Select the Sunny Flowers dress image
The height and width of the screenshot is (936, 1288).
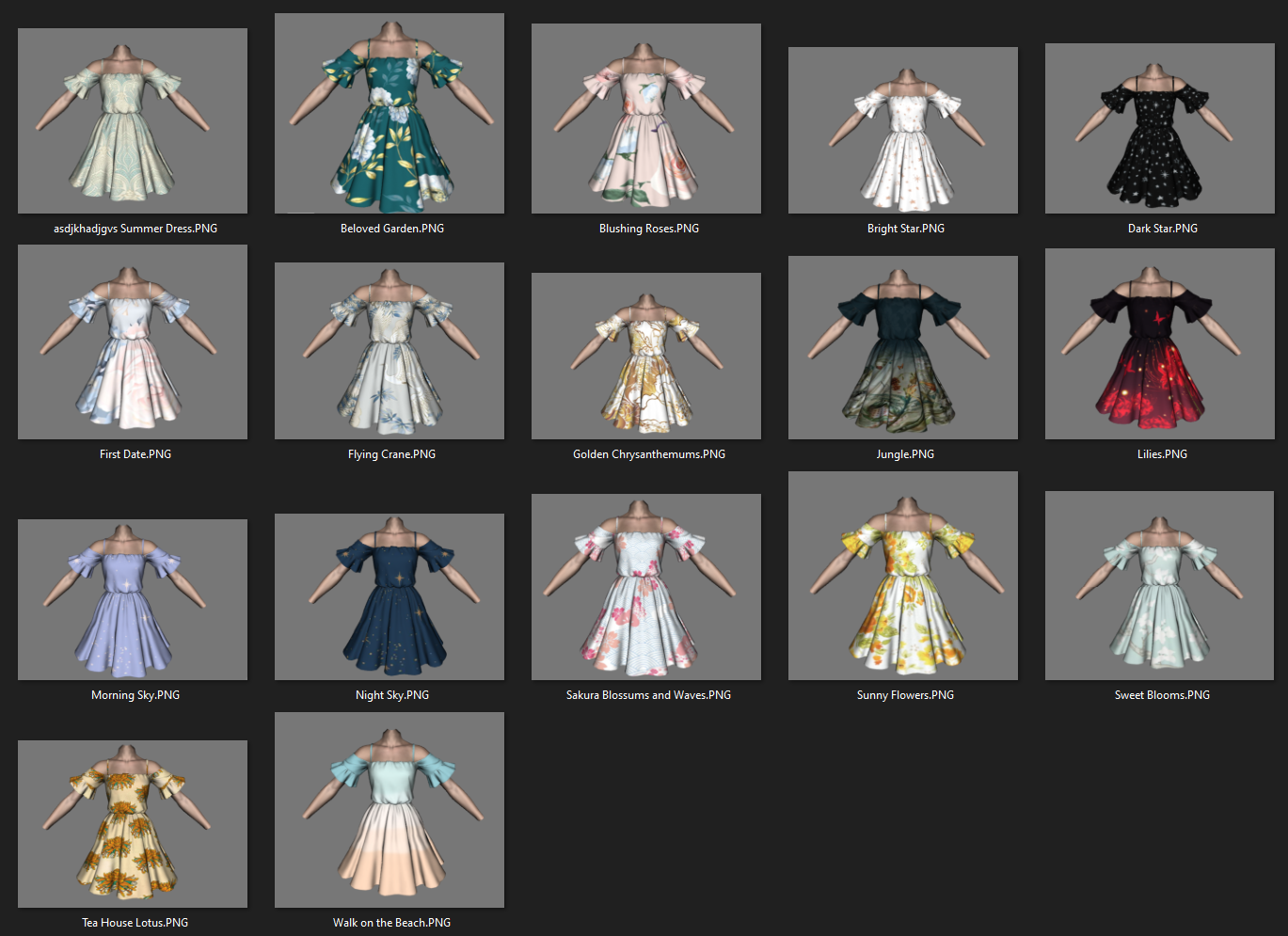pos(902,575)
